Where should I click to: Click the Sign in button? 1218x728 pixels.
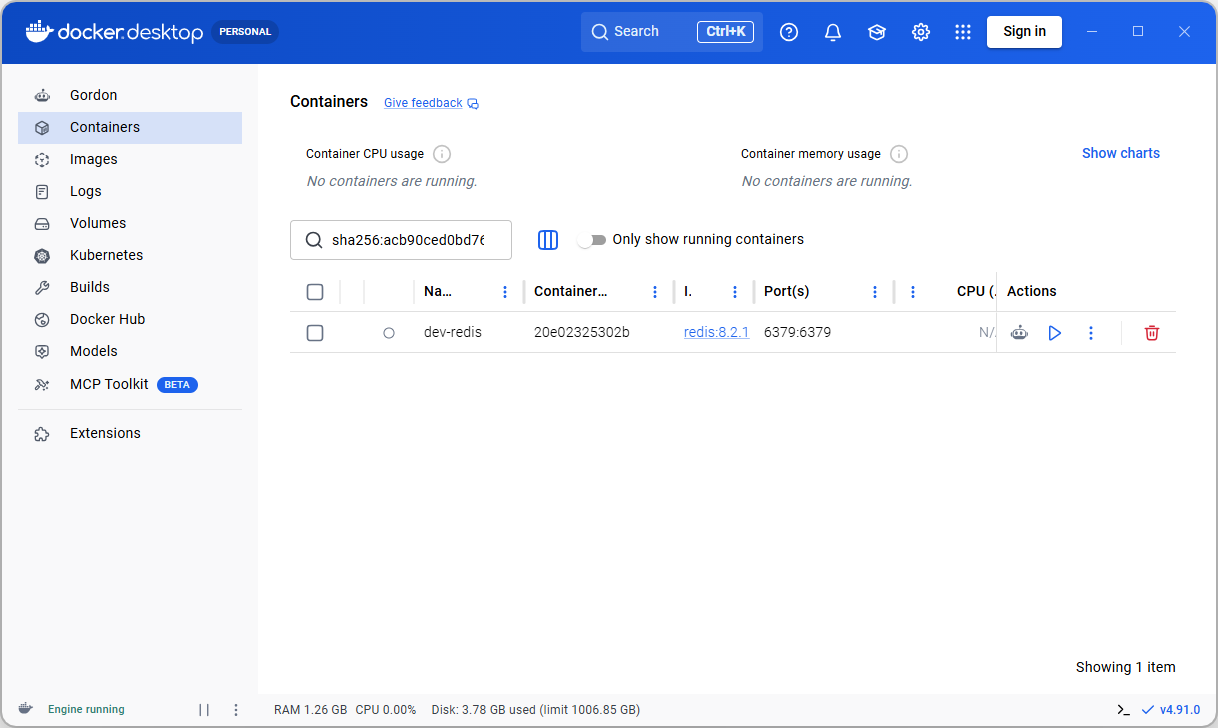click(x=1025, y=32)
